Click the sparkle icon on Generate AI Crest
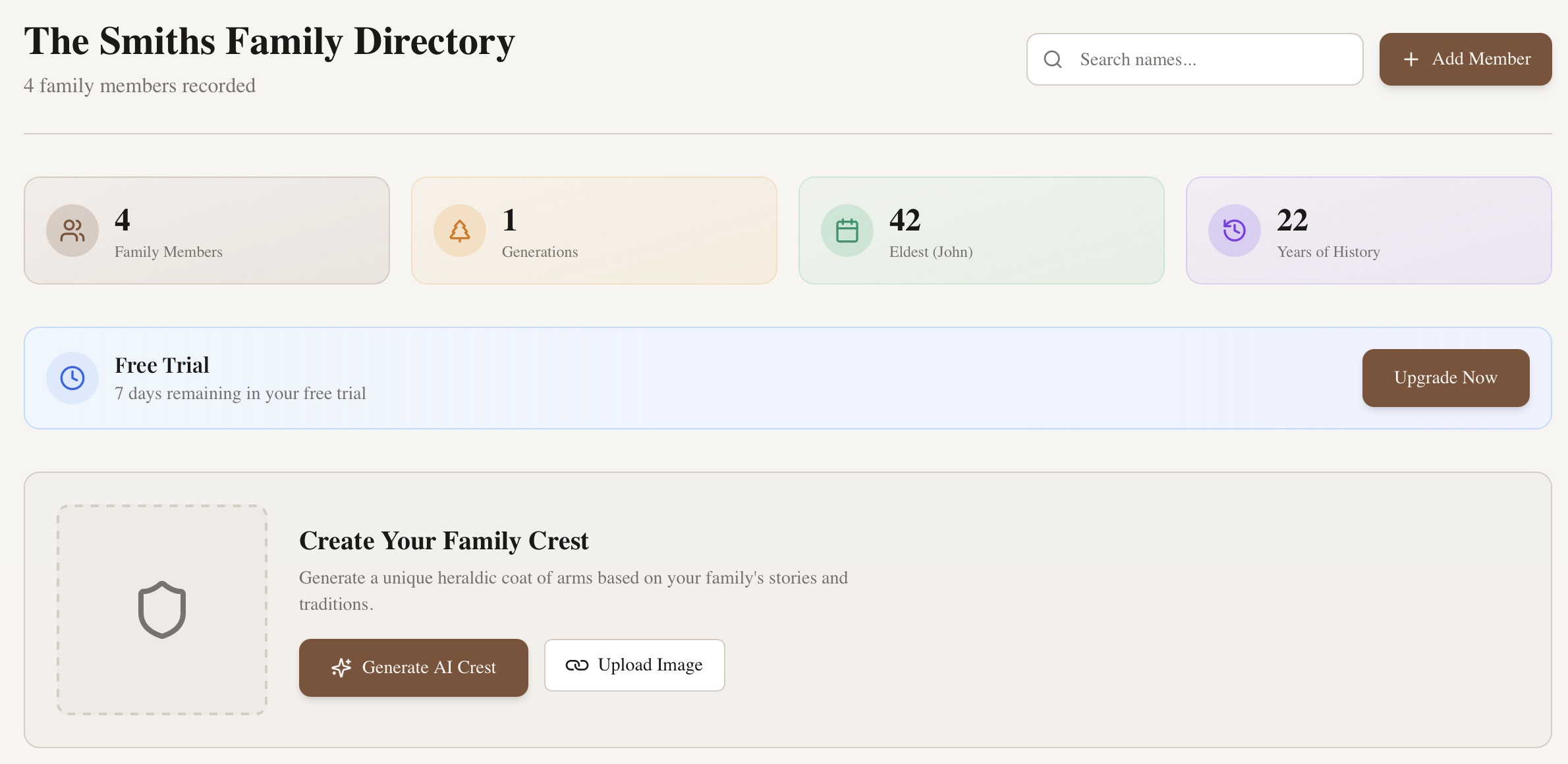This screenshot has height=764, width=1568. tap(341, 668)
